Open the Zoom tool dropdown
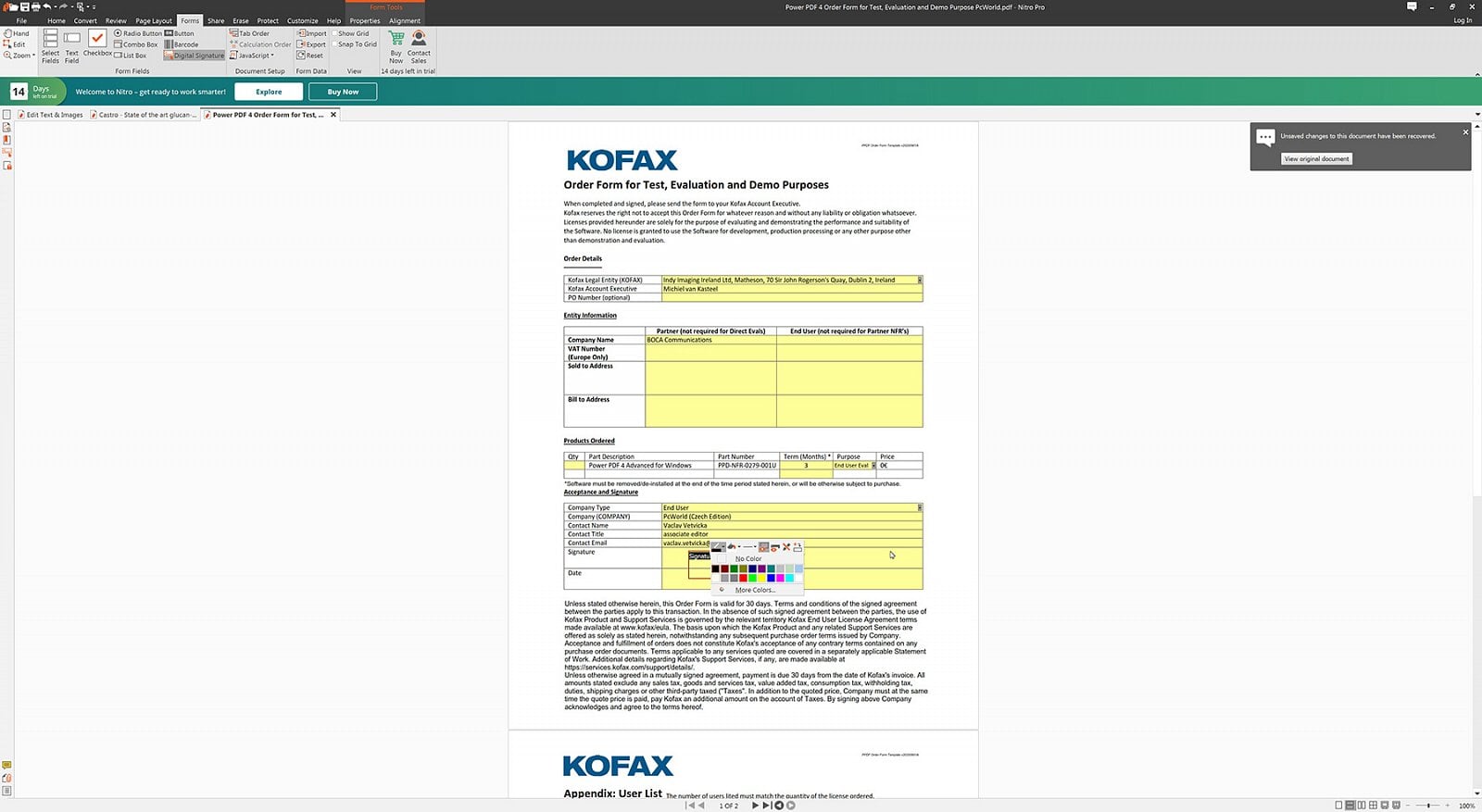 [x=19, y=56]
